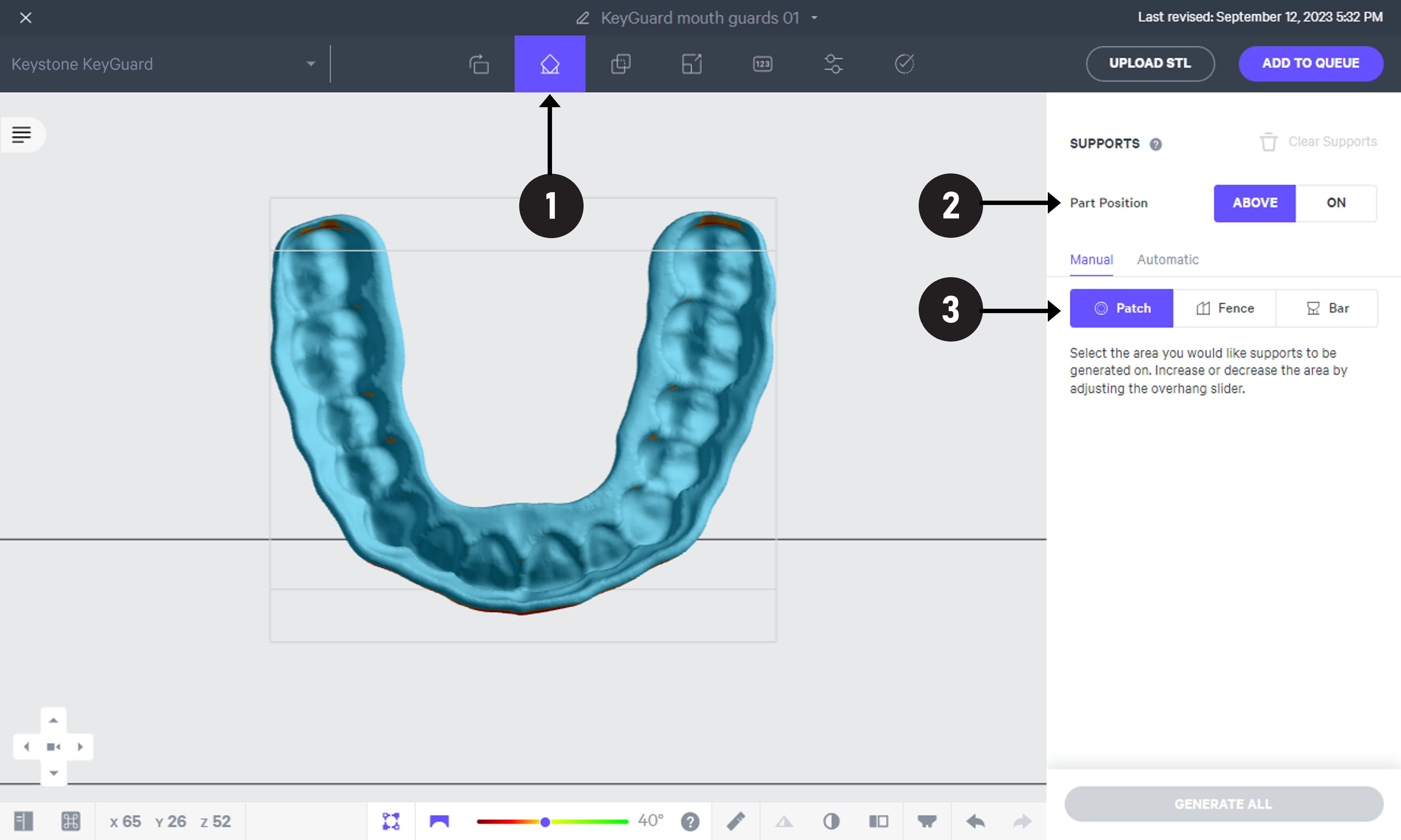1401x840 pixels.
Task: Click the X 65 dimension value
Action: 125,821
